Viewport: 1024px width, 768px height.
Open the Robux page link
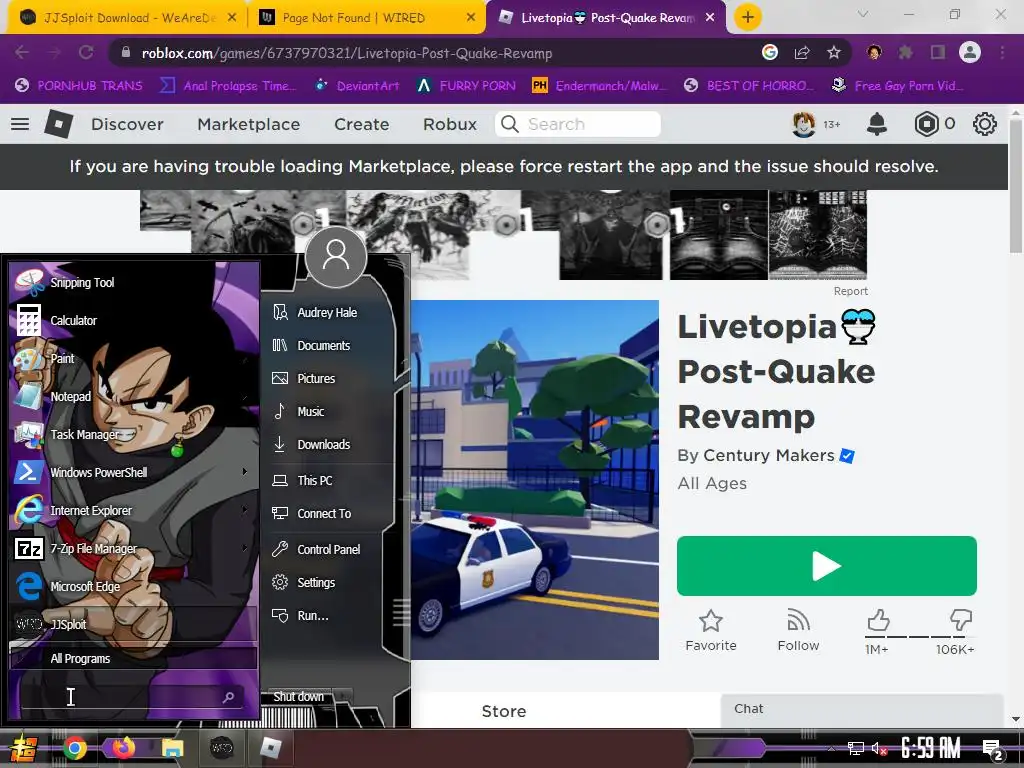(450, 124)
